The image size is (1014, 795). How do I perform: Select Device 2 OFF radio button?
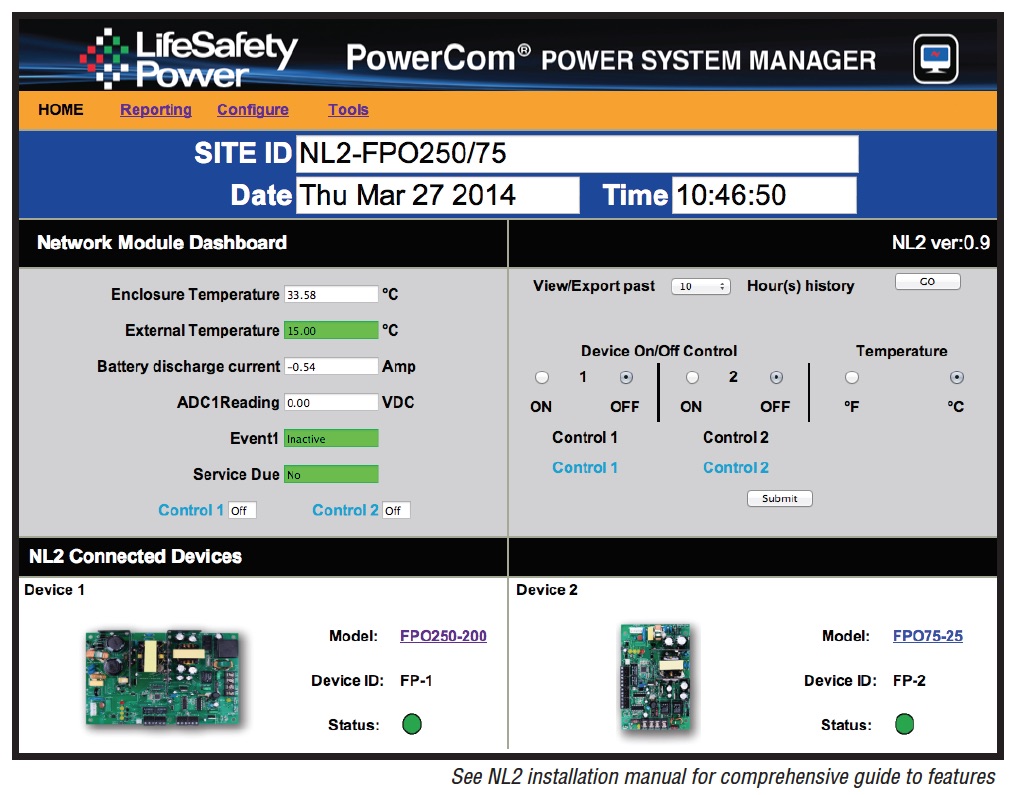(x=776, y=378)
